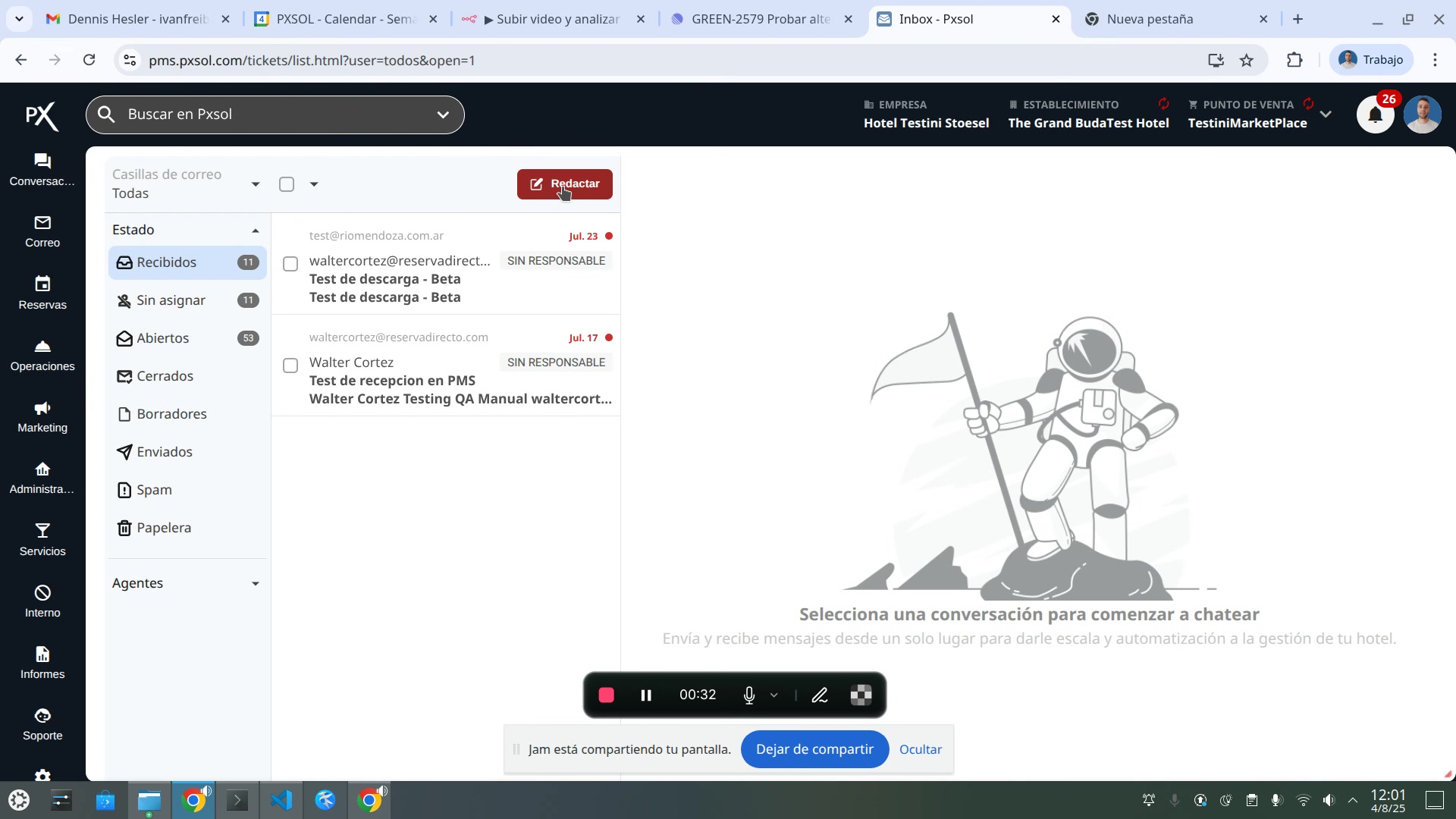This screenshot has height=819, width=1456.
Task: Open the Conversaciones sidebar icon
Action: [42, 162]
